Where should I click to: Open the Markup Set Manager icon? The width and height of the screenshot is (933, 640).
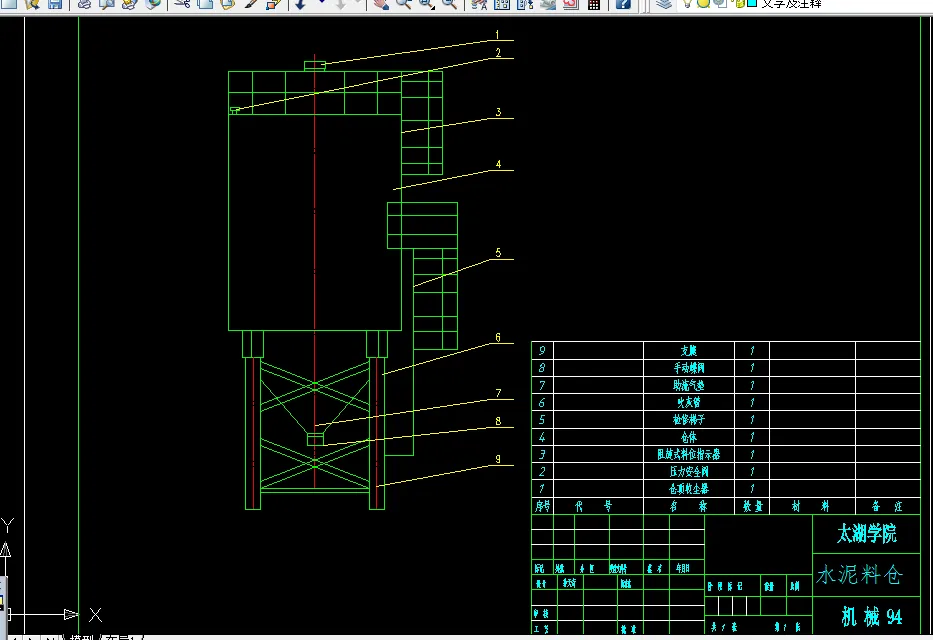pos(571,4)
